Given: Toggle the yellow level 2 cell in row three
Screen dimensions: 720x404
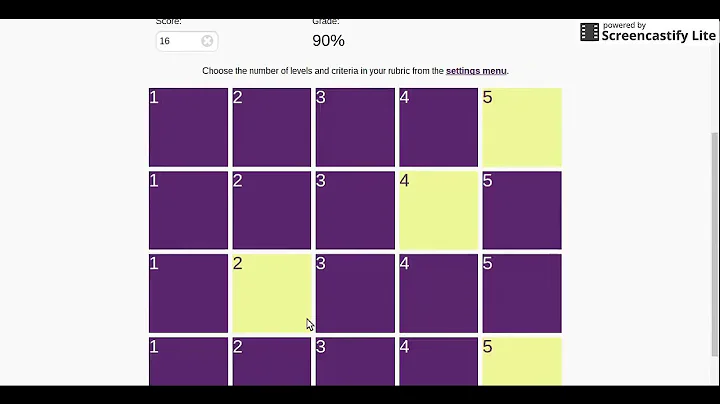Looking at the screenshot, I should tap(272, 293).
